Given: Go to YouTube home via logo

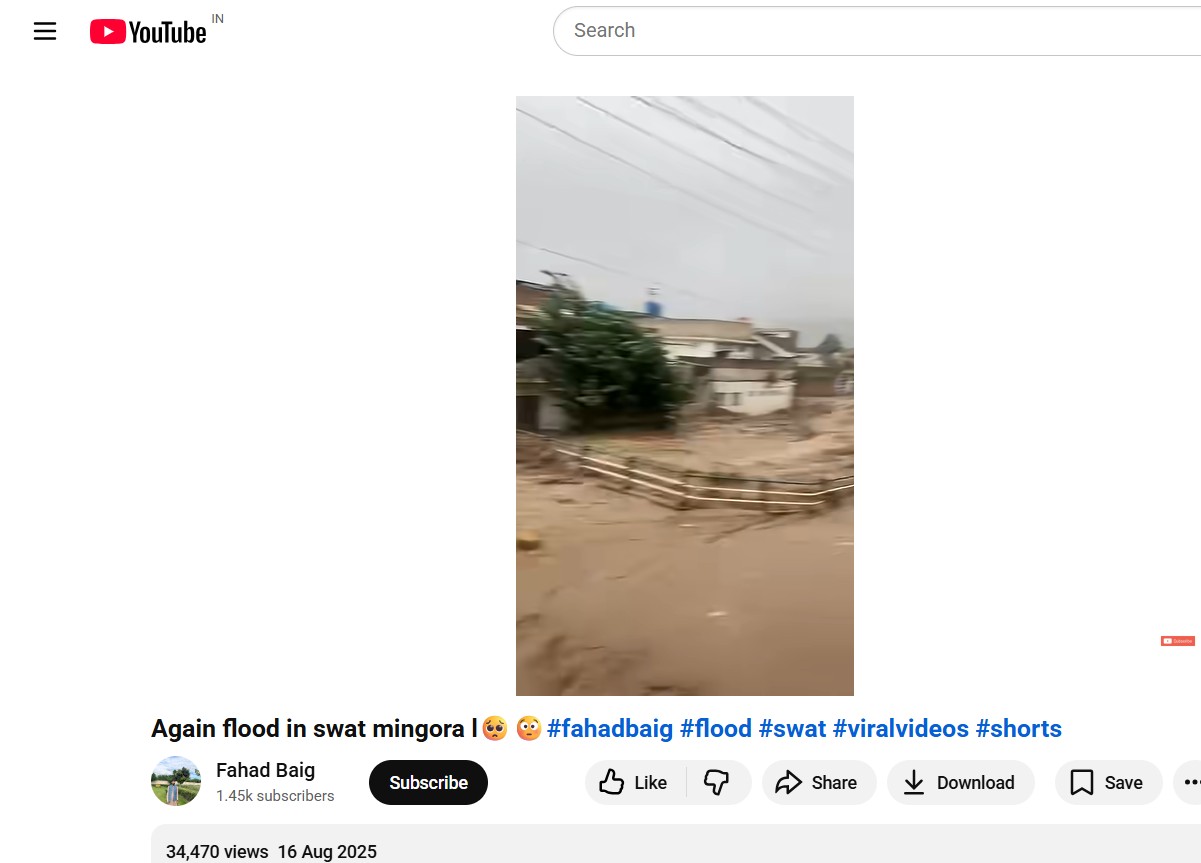Looking at the screenshot, I should [148, 32].
